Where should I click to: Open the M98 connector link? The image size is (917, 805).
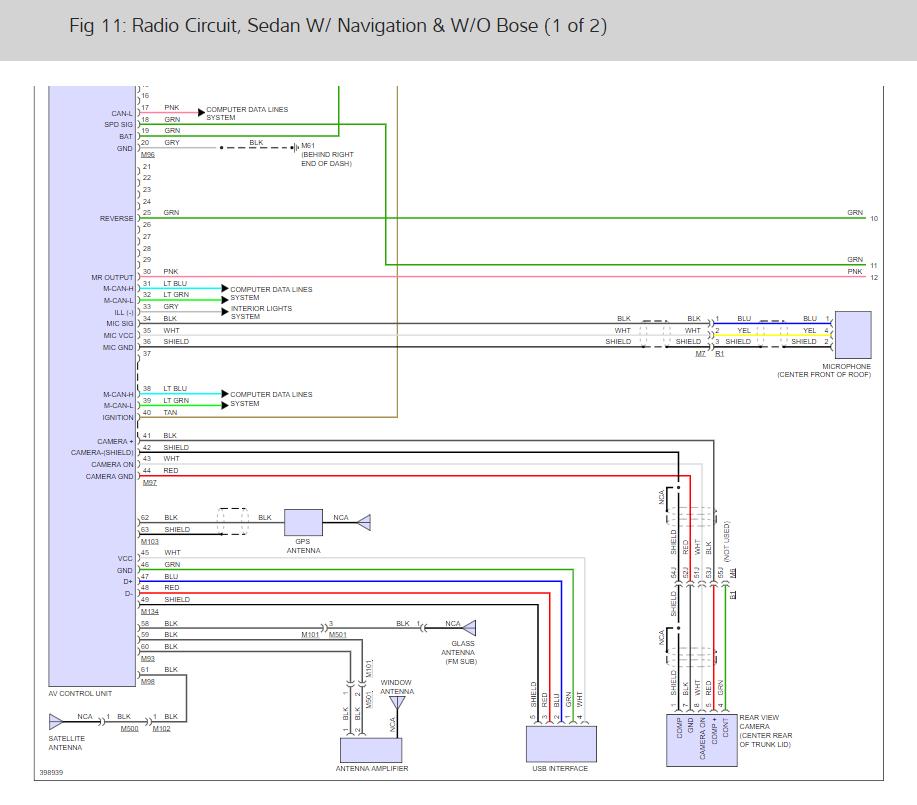pyautogui.click(x=147, y=681)
